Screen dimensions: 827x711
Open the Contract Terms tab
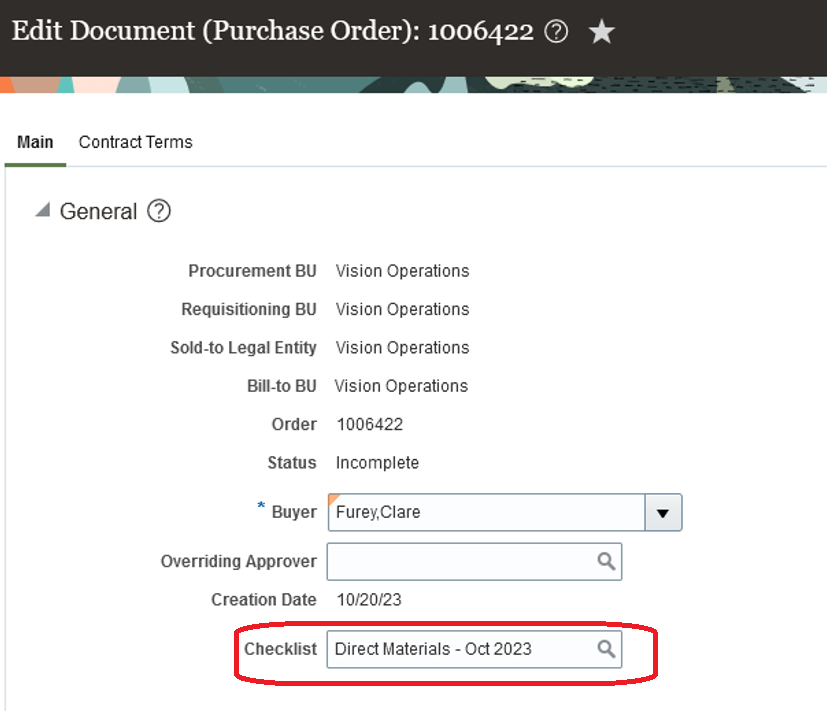(x=136, y=142)
